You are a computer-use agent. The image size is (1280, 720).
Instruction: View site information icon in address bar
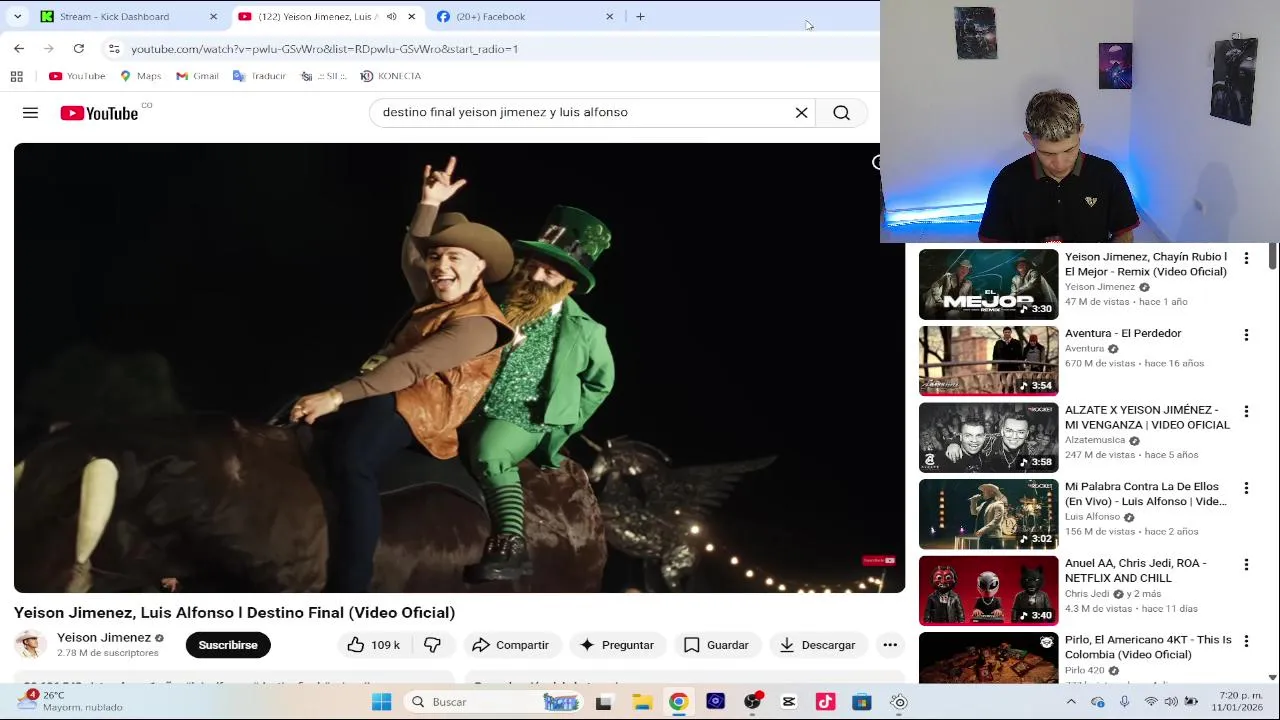pyautogui.click(x=114, y=48)
